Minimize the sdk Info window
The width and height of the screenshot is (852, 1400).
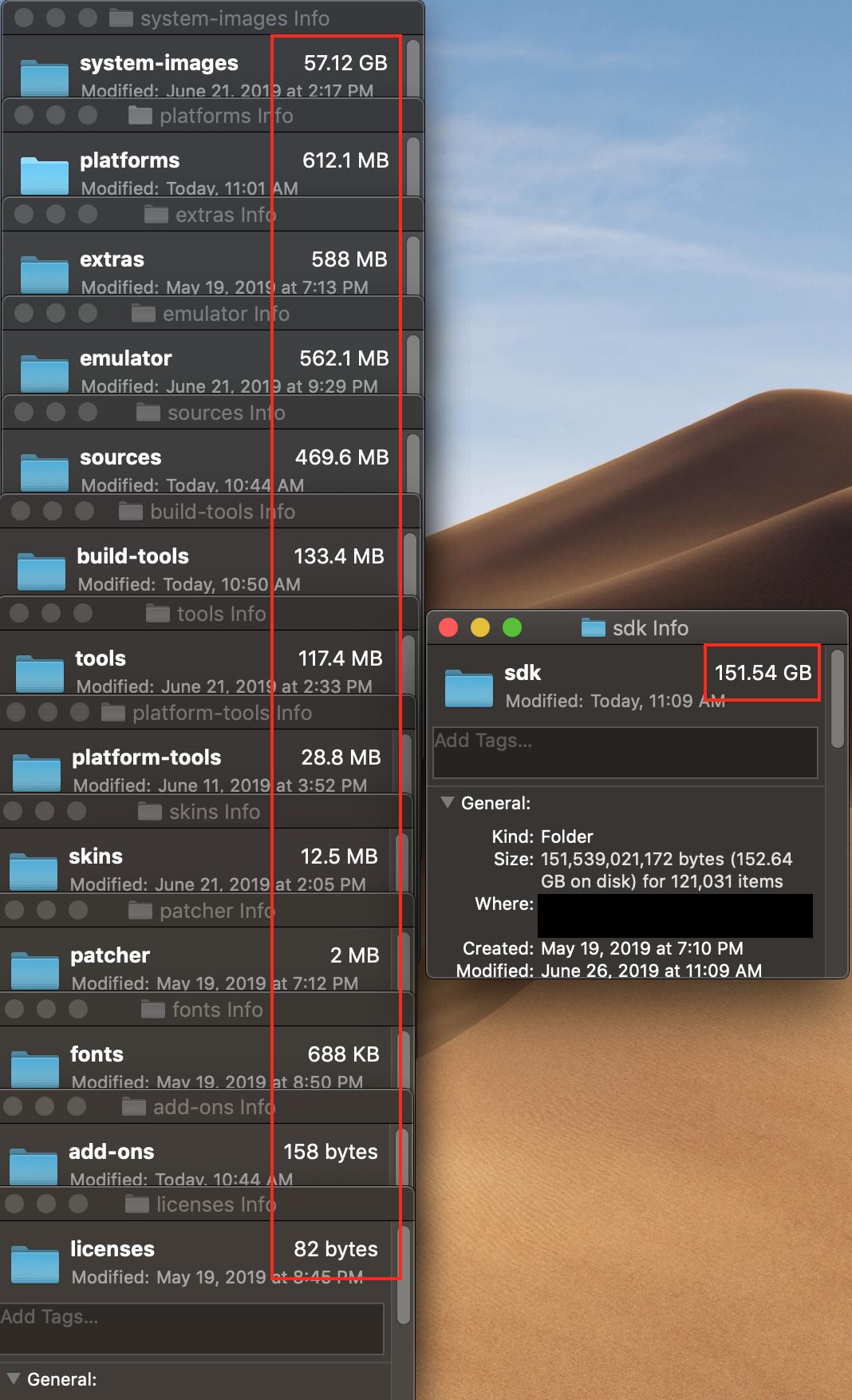[x=480, y=628]
